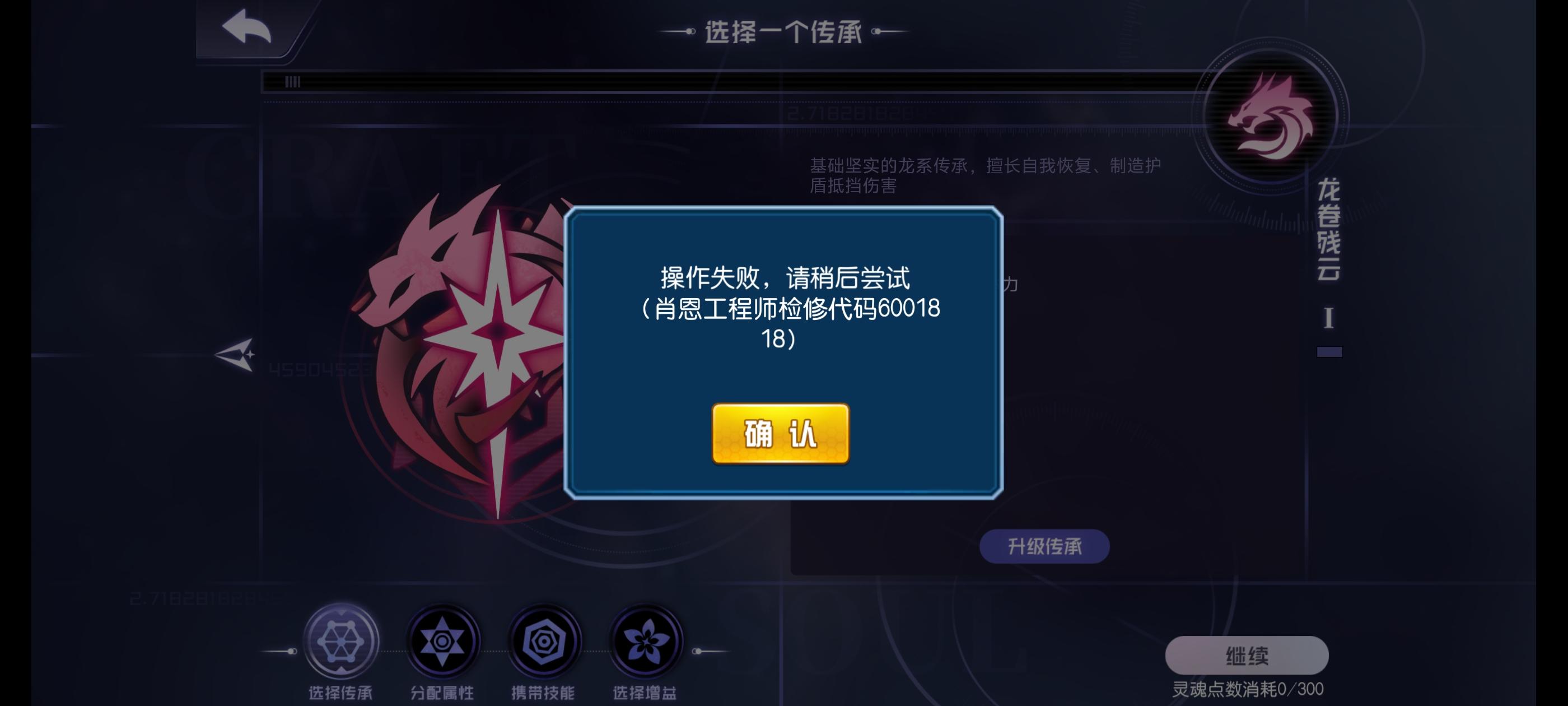Click the 选择传承 tab label
The height and width of the screenshot is (706, 1568).
tap(340, 693)
